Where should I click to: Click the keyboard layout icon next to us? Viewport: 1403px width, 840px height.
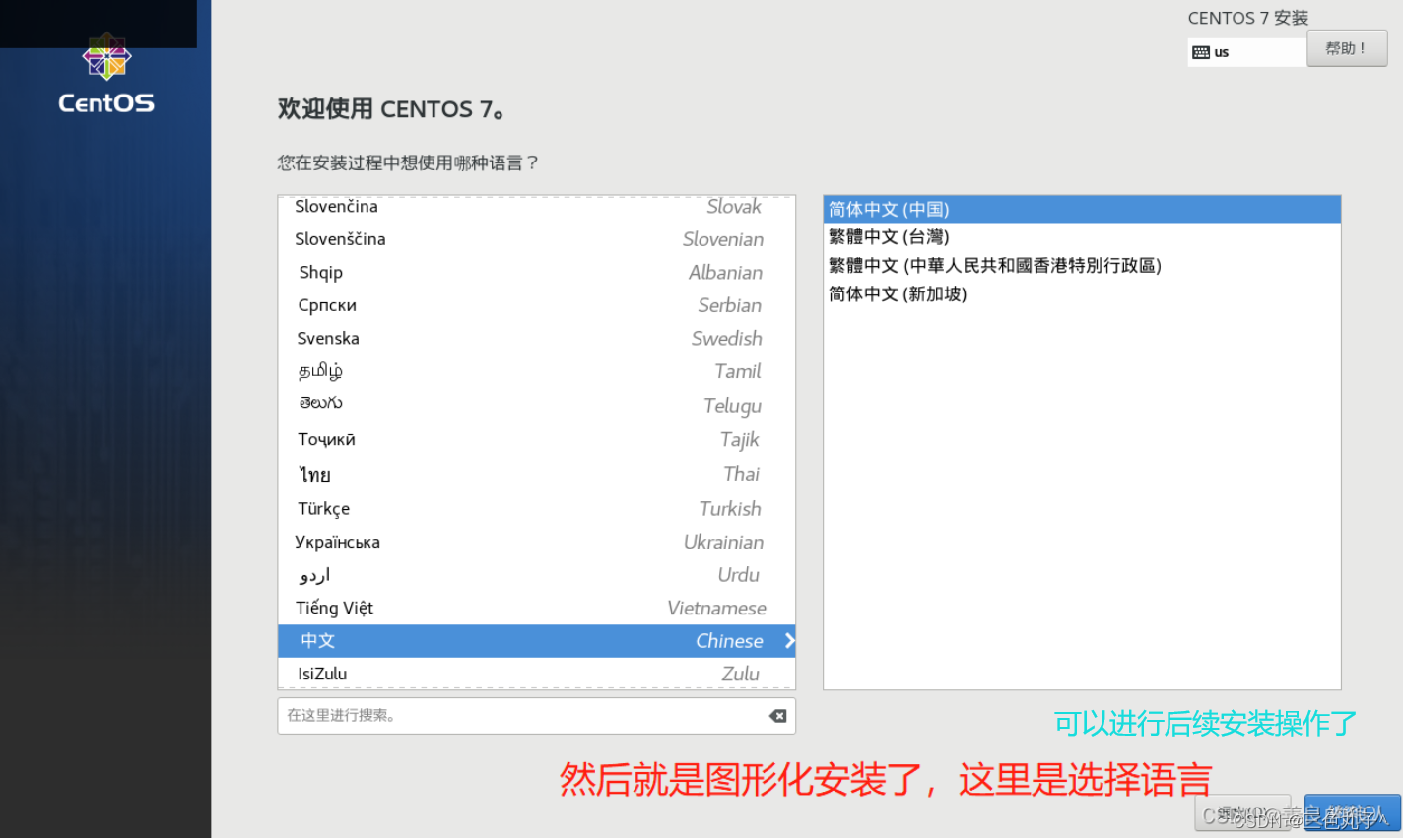[x=1200, y=52]
